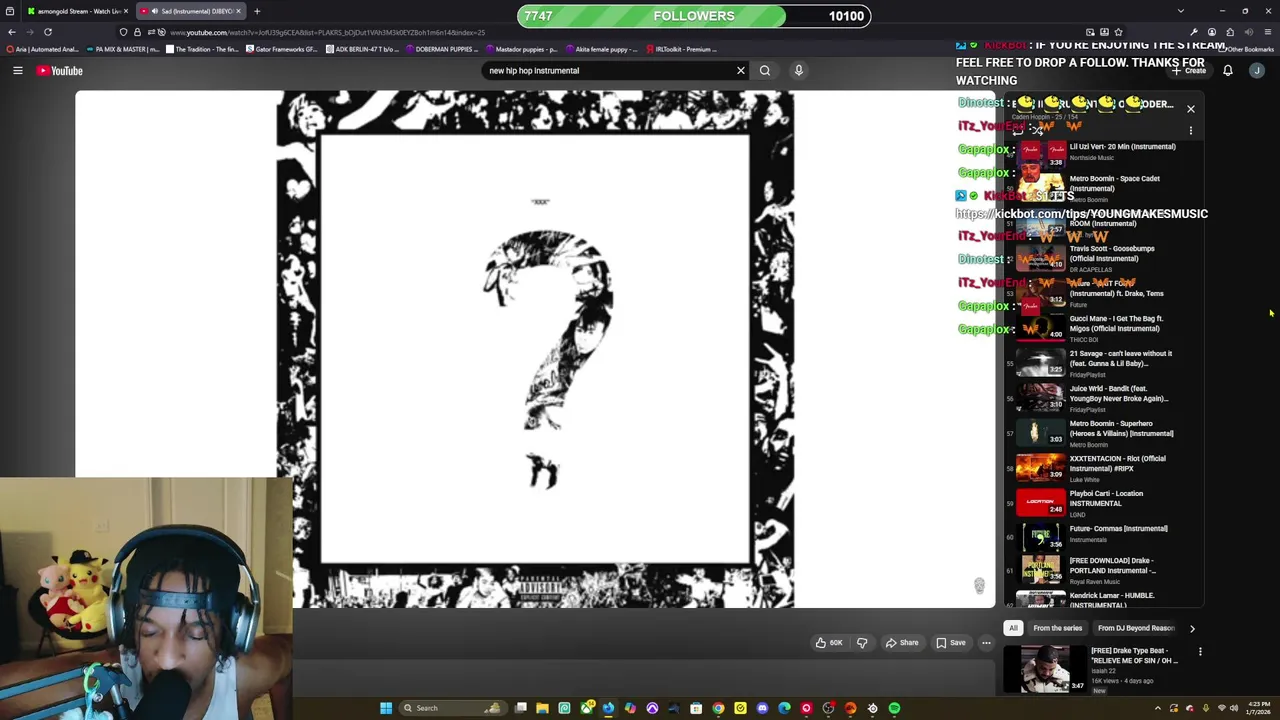Image resolution: width=1280 pixels, height=720 pixels.
Task: Show hidden system tray icons
Action: tap(1158, 708)
